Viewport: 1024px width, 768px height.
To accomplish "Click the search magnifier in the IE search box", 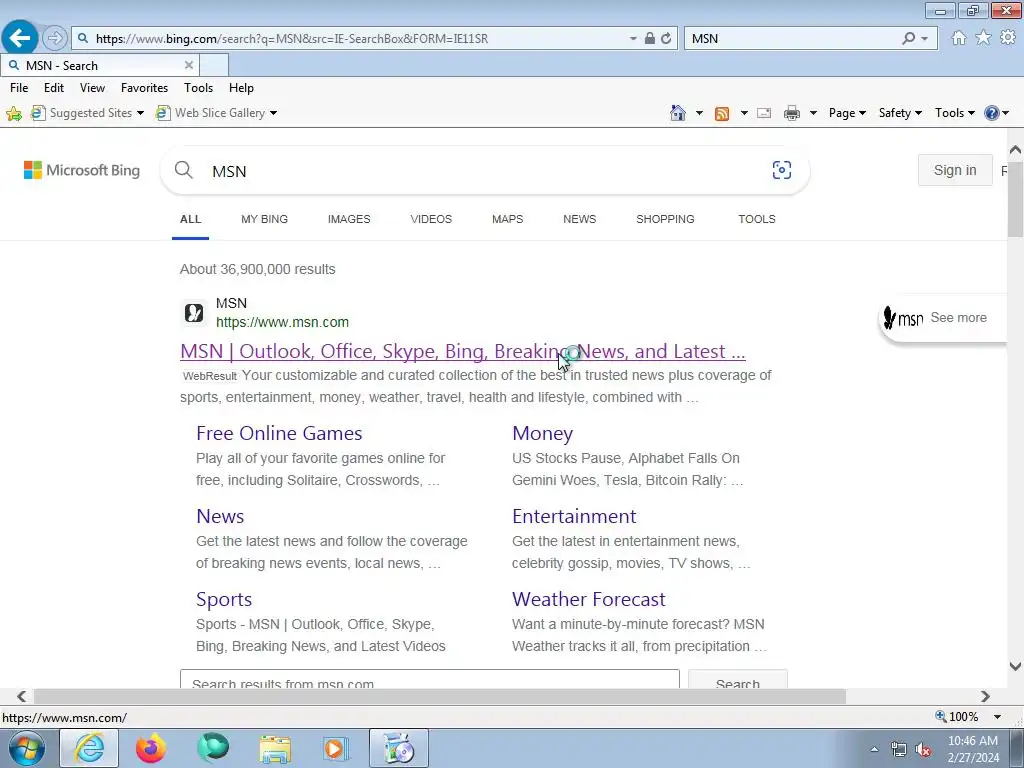I will pos(908,39).
